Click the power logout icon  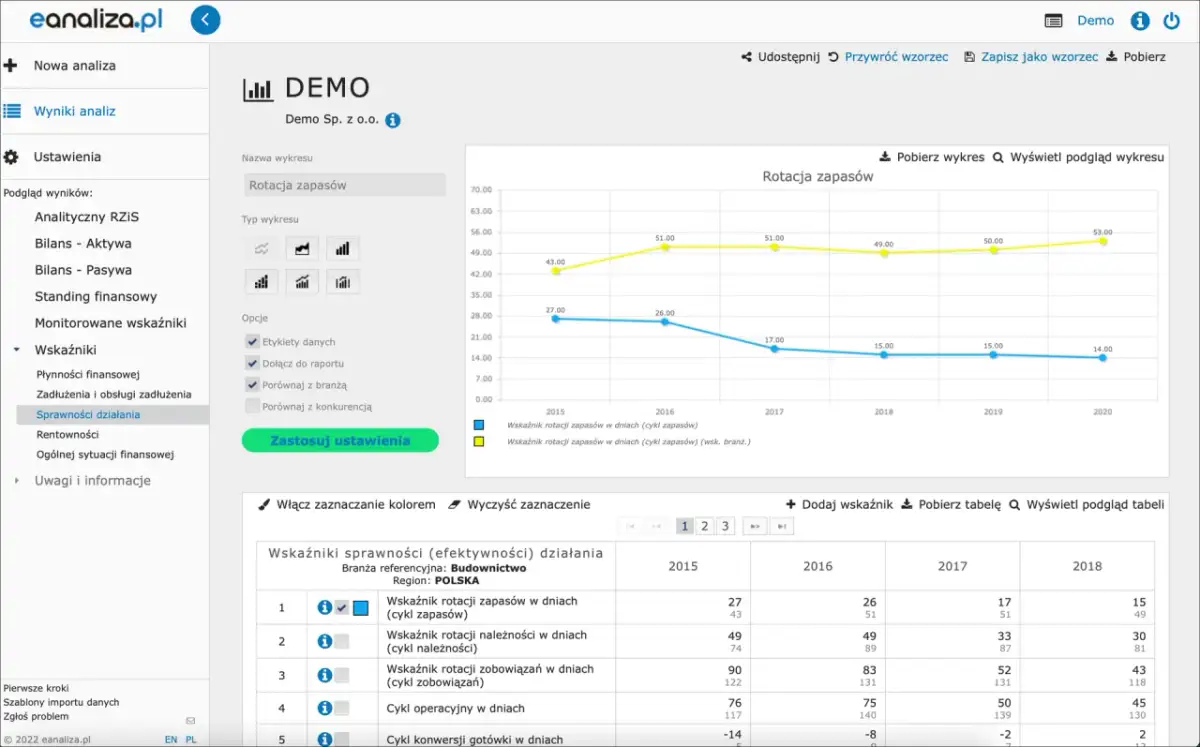coord(1171,20)
